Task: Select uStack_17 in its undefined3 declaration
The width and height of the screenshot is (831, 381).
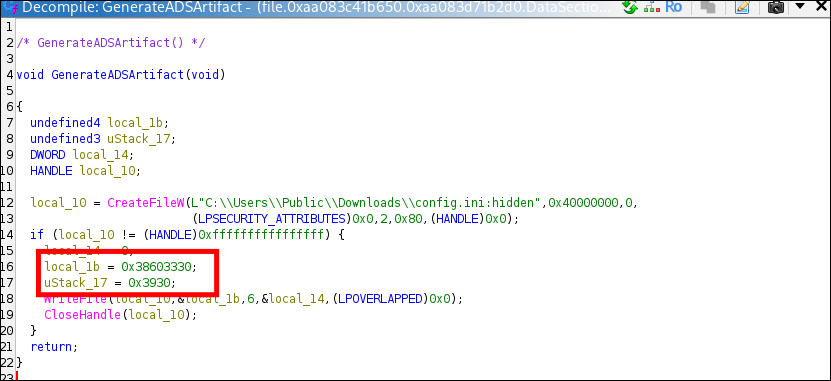Action: tap(139, 139)
